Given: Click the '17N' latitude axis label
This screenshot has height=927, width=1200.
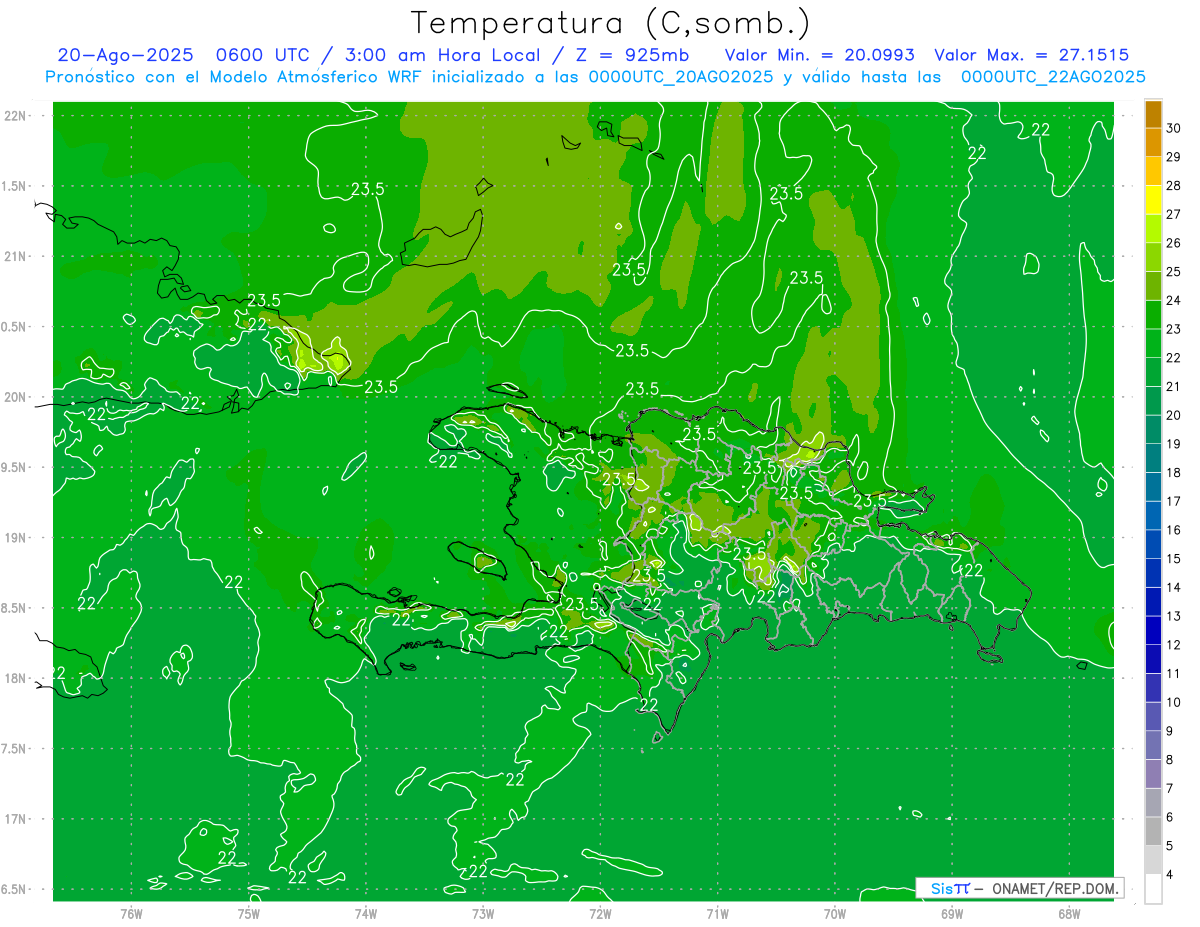Looking at the screenshot, I should coord(15,819).
